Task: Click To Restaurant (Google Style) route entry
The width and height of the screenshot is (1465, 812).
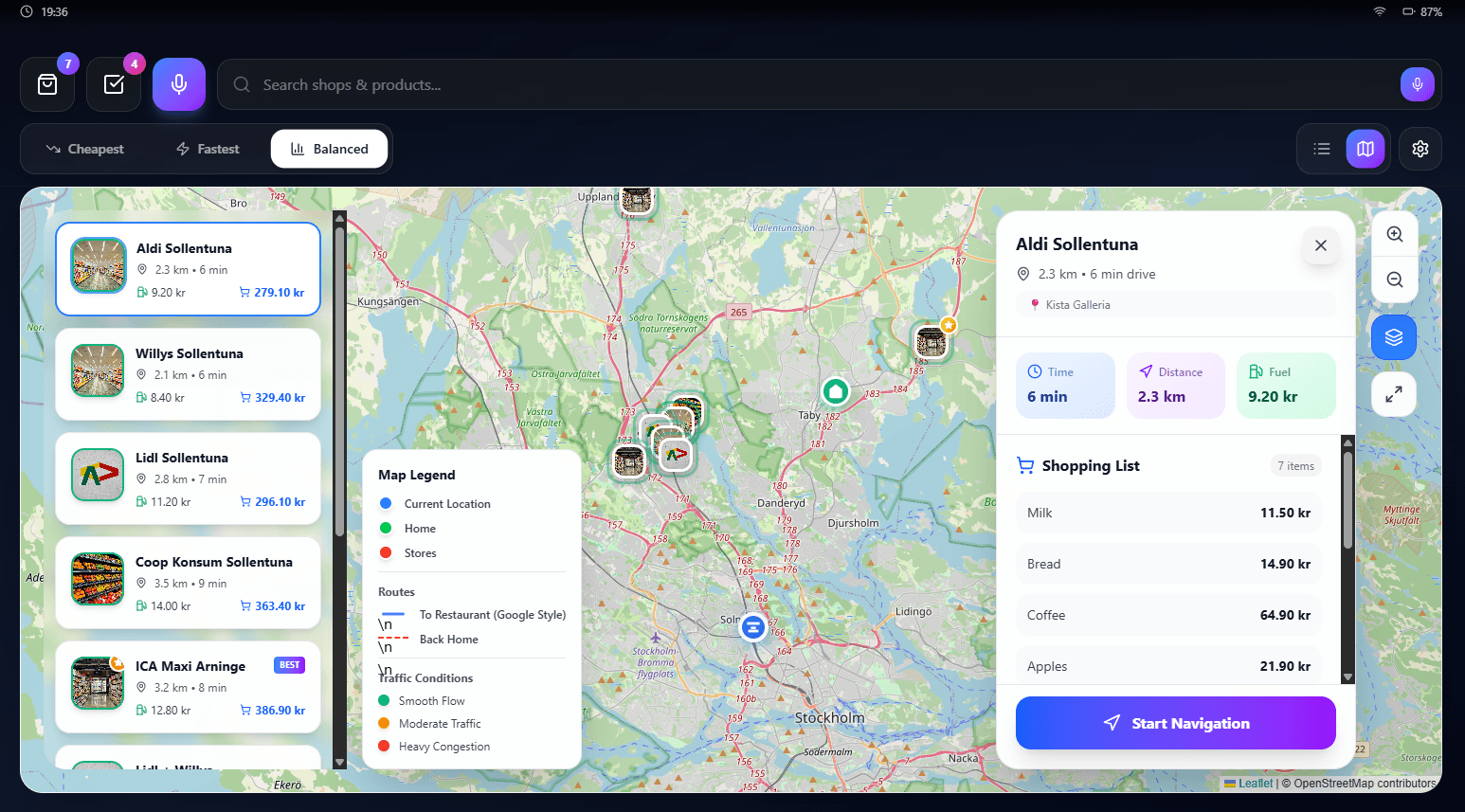Action: 472,615
